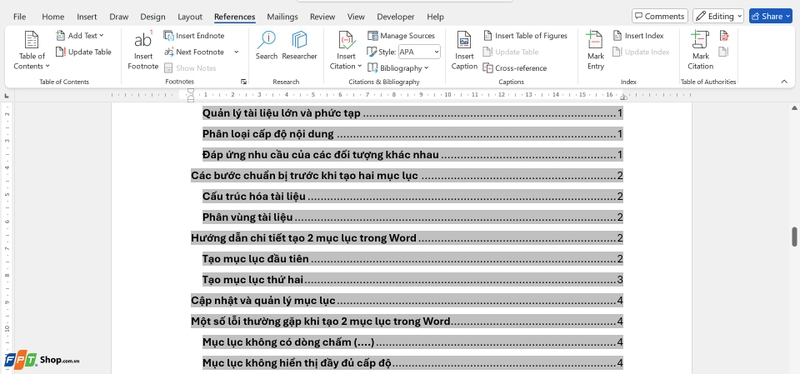This screenshot has width=800, height=374.
Task: Click the tab selector at ruler corner
Action: pos(7,96)
